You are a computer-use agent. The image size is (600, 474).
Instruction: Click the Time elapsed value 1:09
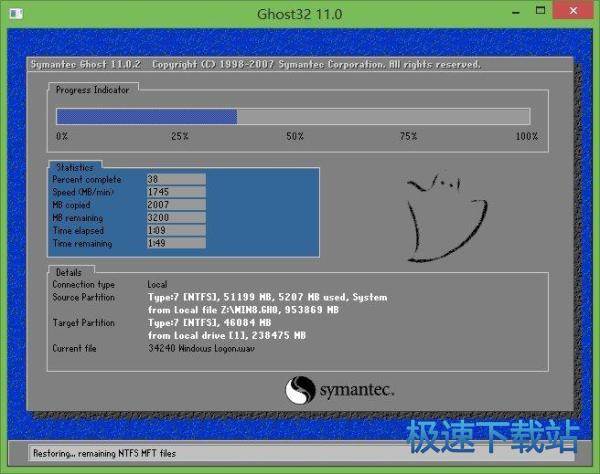176,230
